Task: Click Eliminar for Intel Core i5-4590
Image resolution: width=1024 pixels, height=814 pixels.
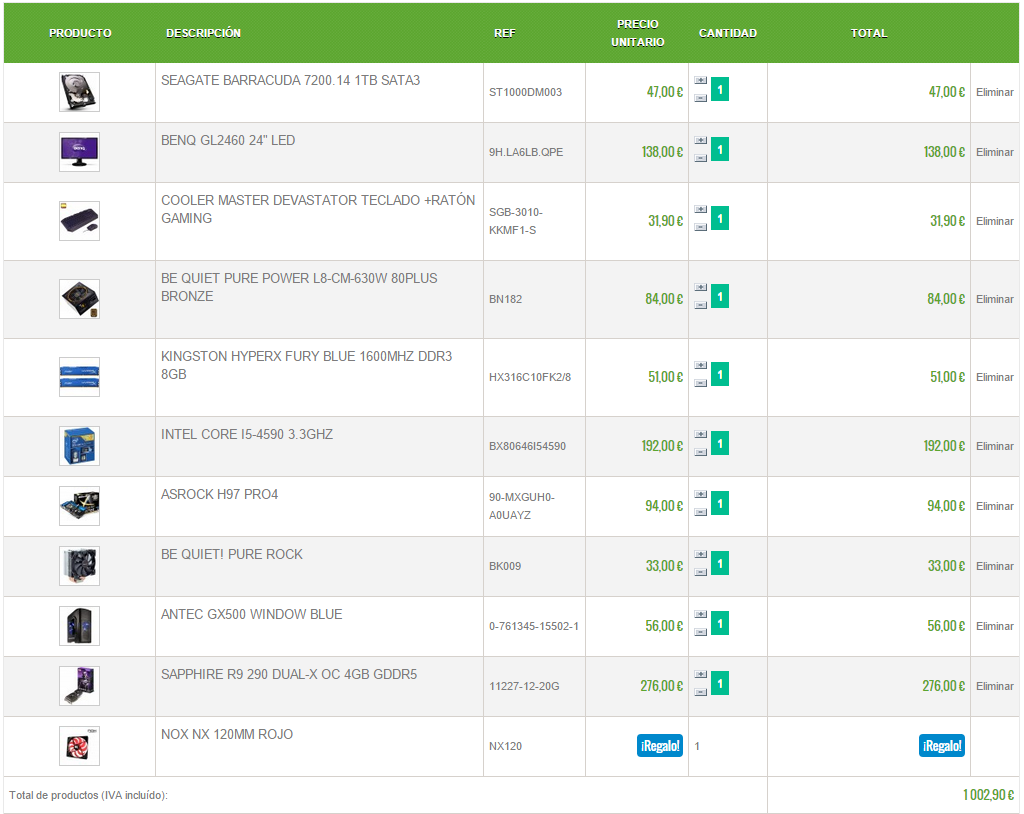Action: click(x=995, y=446)
